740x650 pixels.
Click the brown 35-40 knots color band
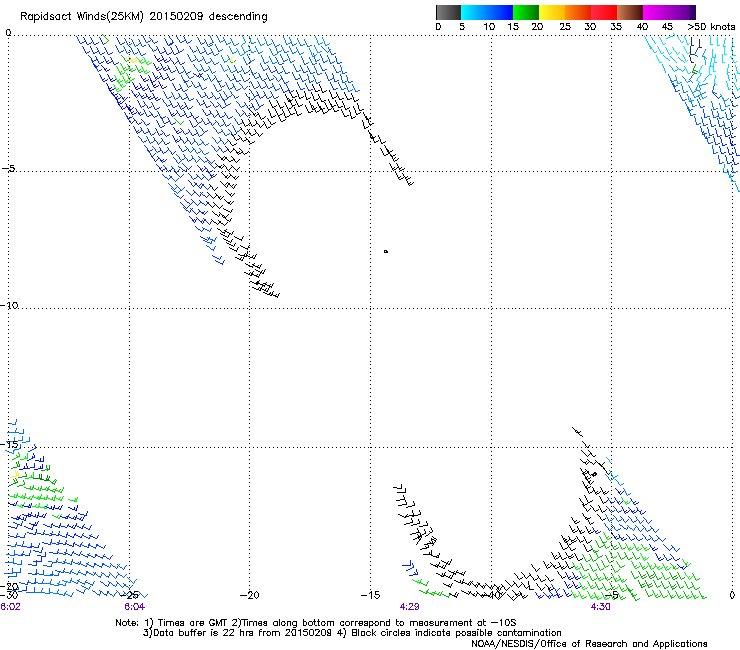(x=630, y=12)
